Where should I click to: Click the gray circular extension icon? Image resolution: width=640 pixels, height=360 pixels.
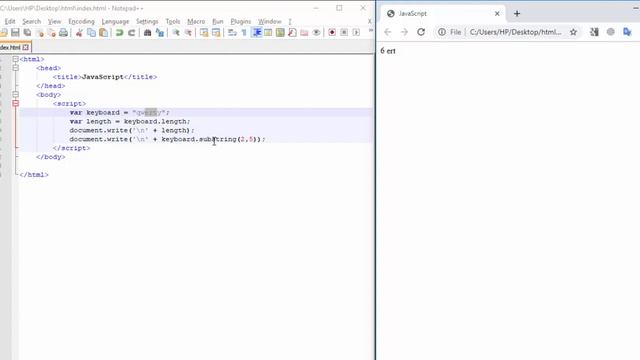pos(611,32)
